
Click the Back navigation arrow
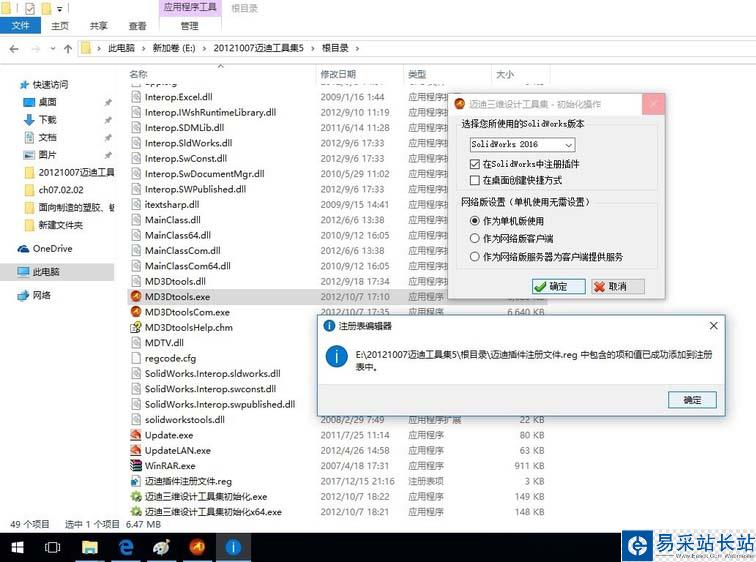[x=14, y=49]
